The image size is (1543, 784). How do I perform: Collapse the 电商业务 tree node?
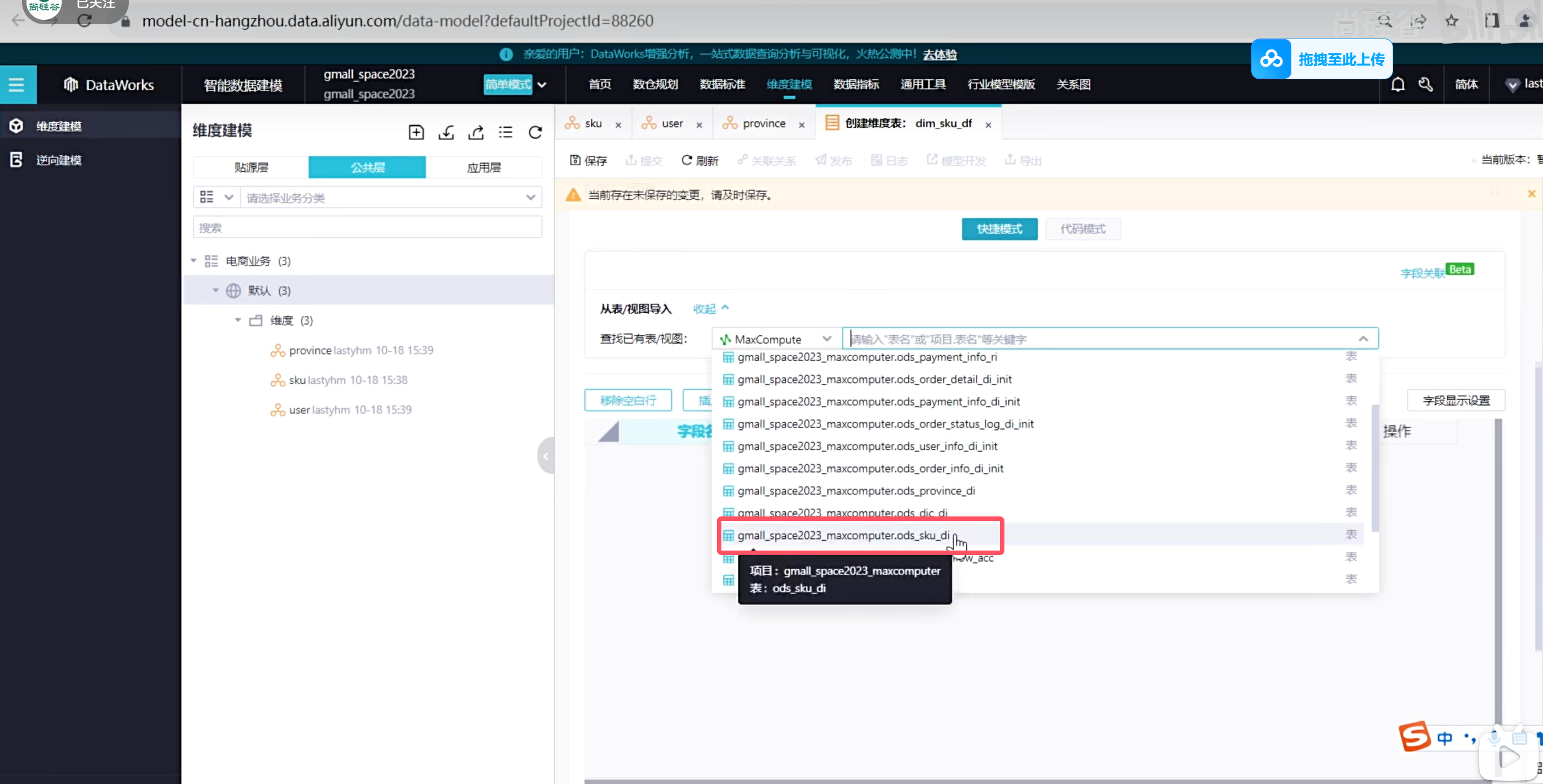coord(193,261)
